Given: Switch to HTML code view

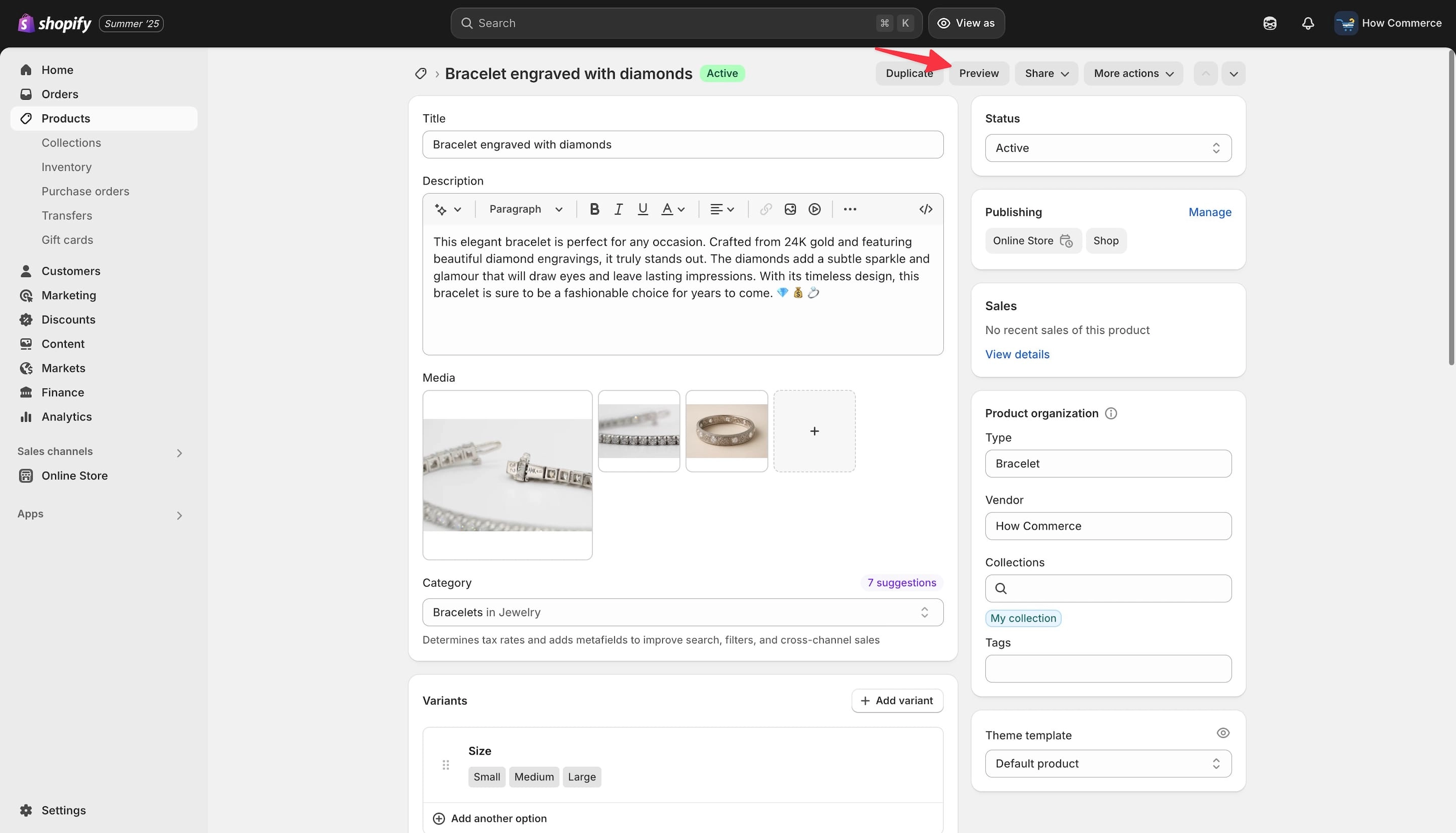Looking at the screenshot, I should tap(926, 209).
